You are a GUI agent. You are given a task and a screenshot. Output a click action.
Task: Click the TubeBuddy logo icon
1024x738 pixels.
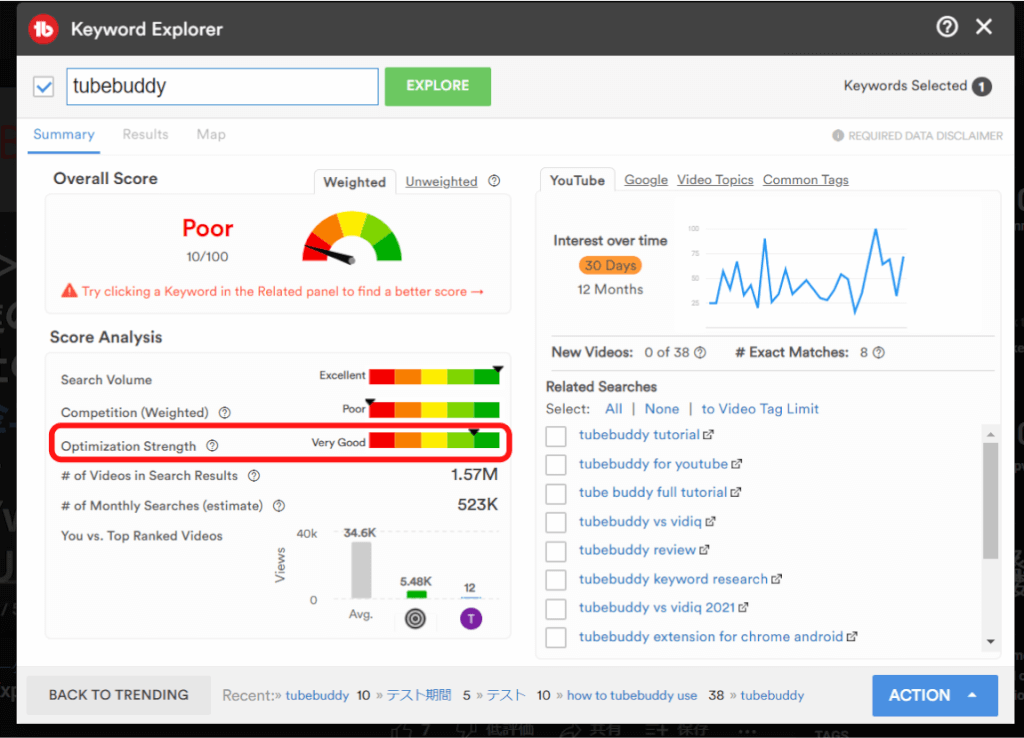click(43, 29)
